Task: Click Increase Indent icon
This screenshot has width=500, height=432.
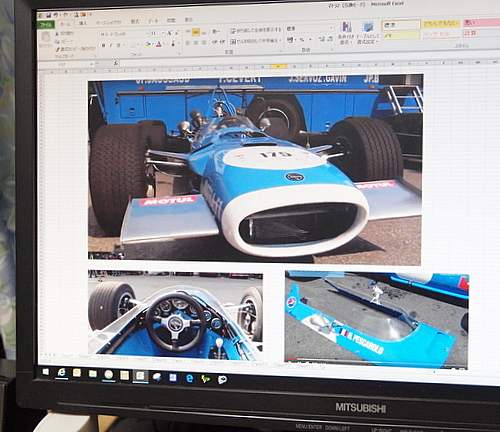Action: click(222, 42)
